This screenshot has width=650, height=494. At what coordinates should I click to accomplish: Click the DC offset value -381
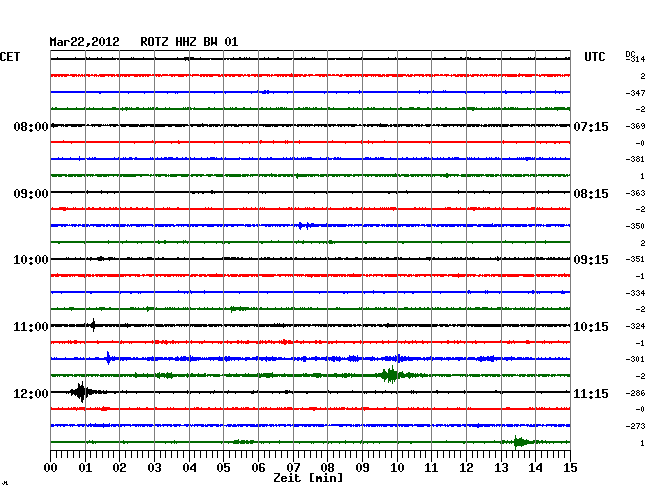point(635,159)
